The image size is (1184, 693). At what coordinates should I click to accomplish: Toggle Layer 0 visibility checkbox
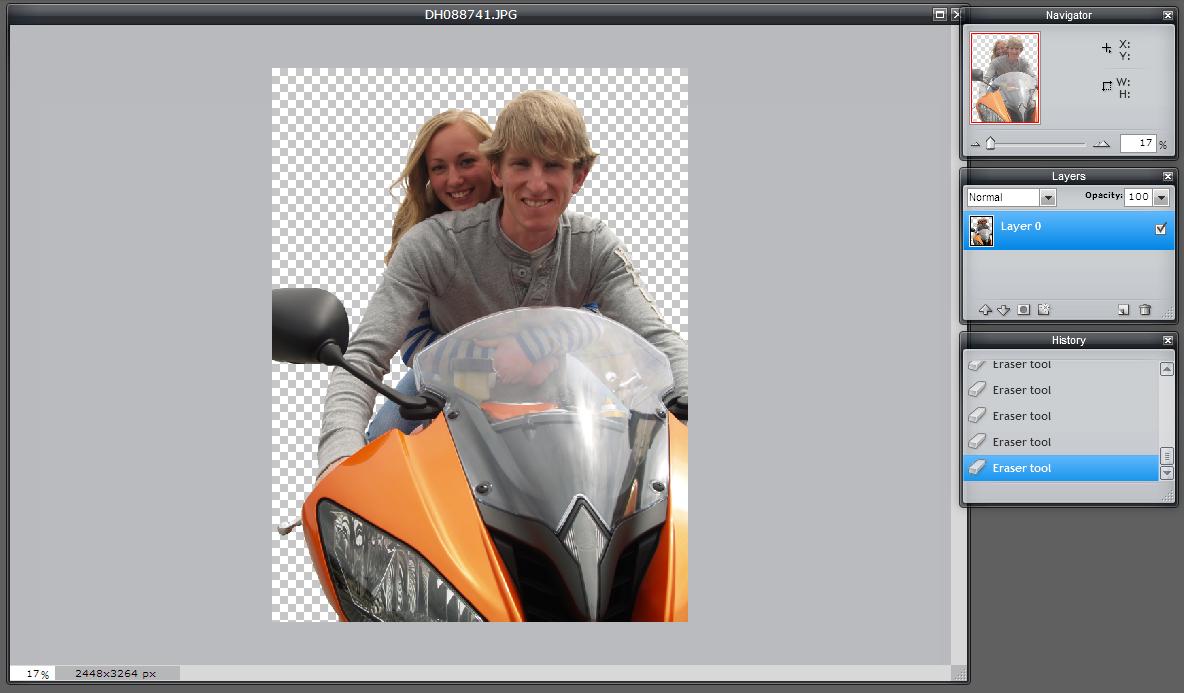[1160, 227]
